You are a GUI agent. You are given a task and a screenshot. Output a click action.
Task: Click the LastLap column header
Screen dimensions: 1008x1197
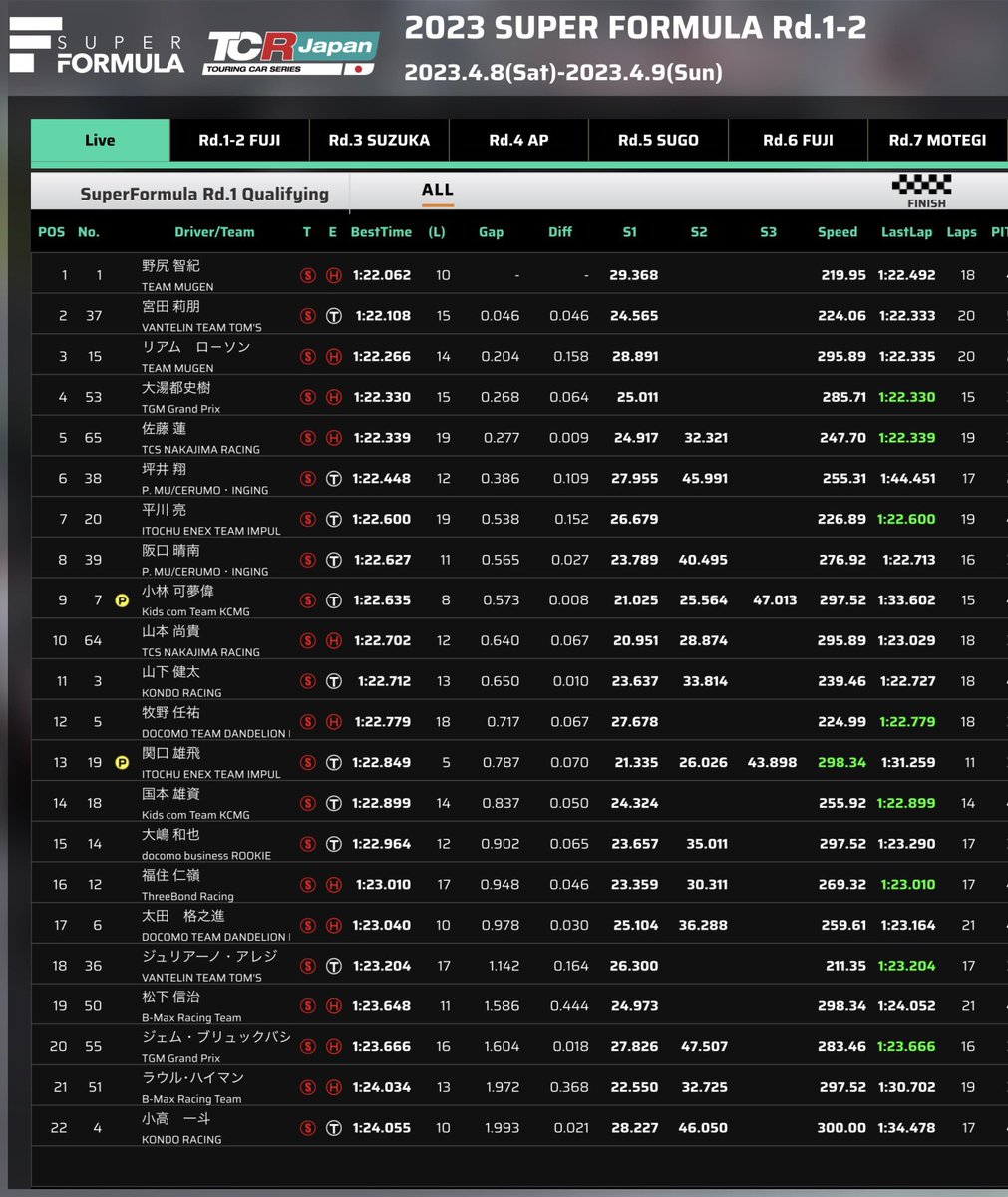coord(906,232)
